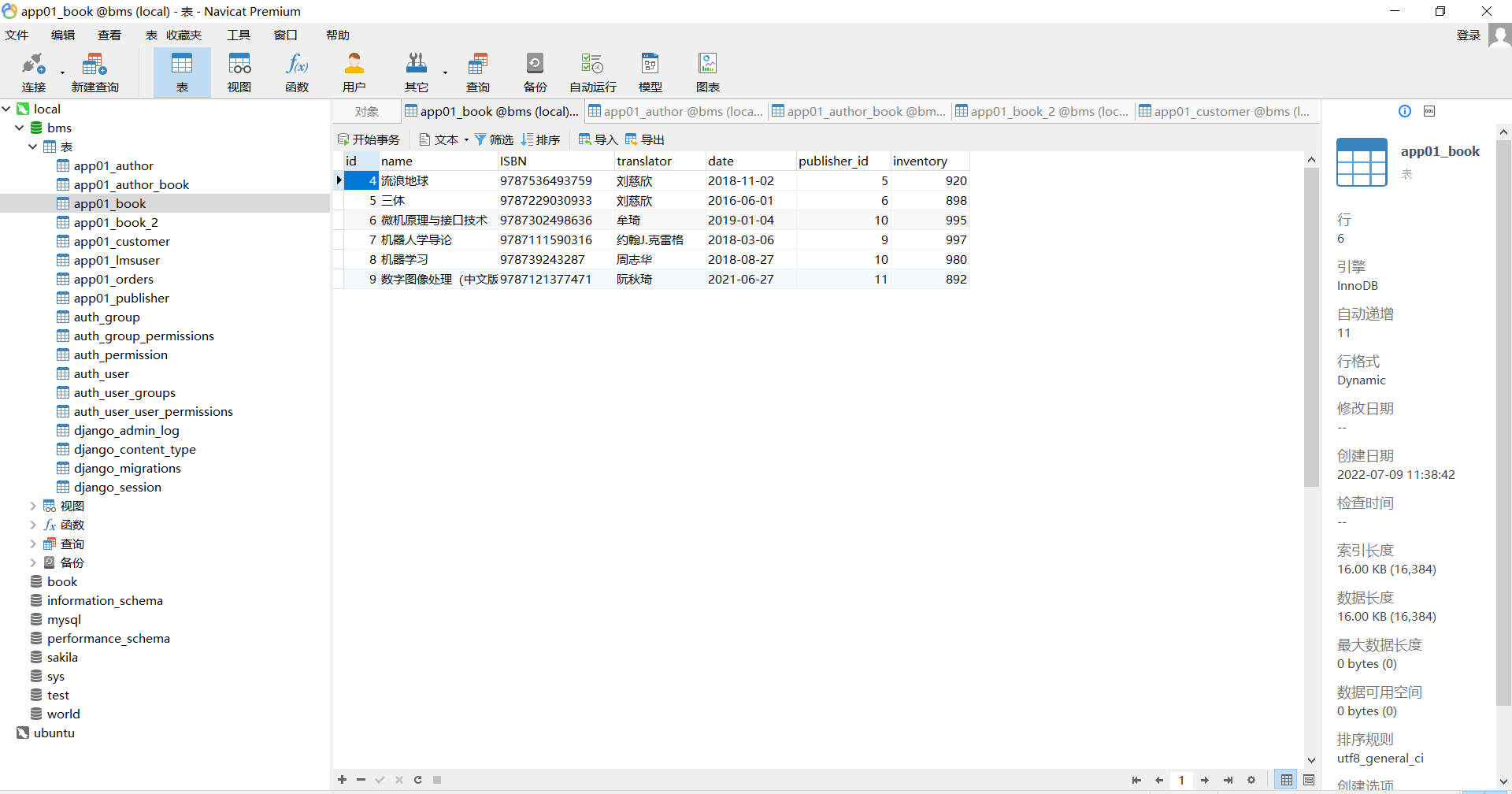Image resolution: width=1512 pixels, height=794 pixels.
Task: Open the 模型 model toolbar icon
Action: 650,72
